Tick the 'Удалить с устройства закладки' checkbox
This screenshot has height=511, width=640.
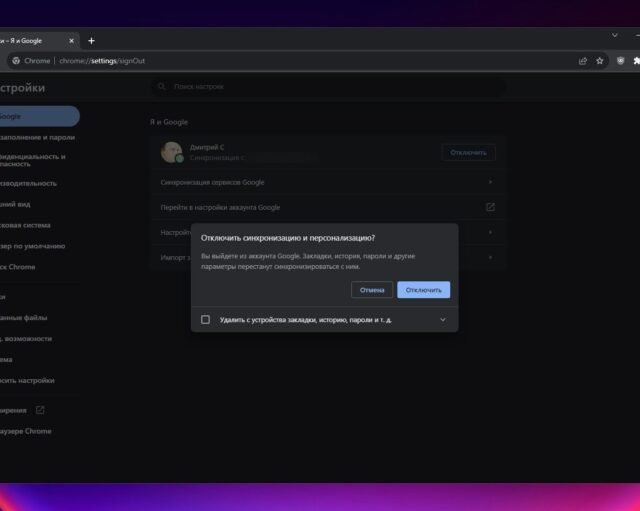(x=205, y=320)
